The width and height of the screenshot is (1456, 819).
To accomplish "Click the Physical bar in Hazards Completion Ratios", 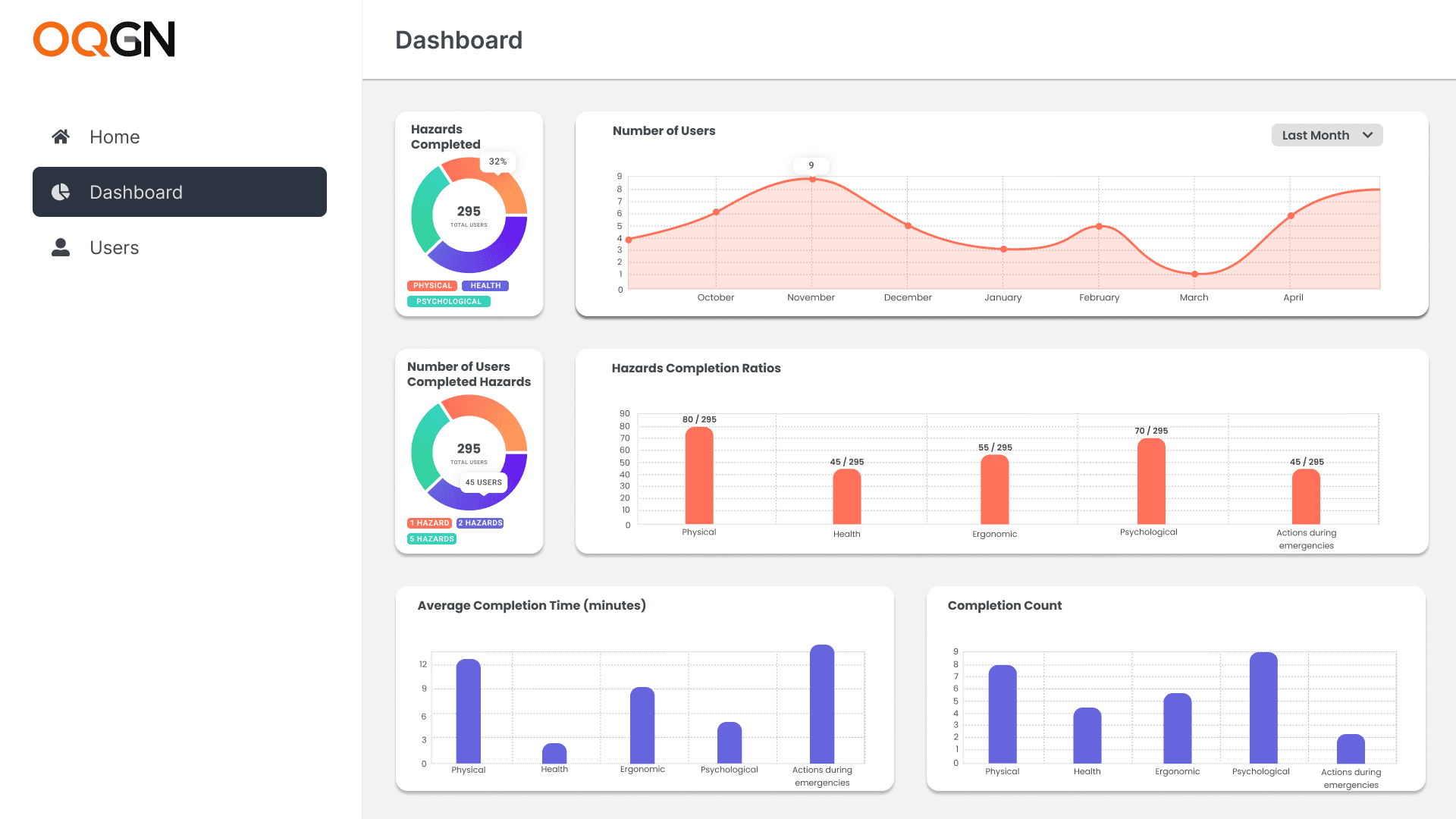I will coord(699,475).
